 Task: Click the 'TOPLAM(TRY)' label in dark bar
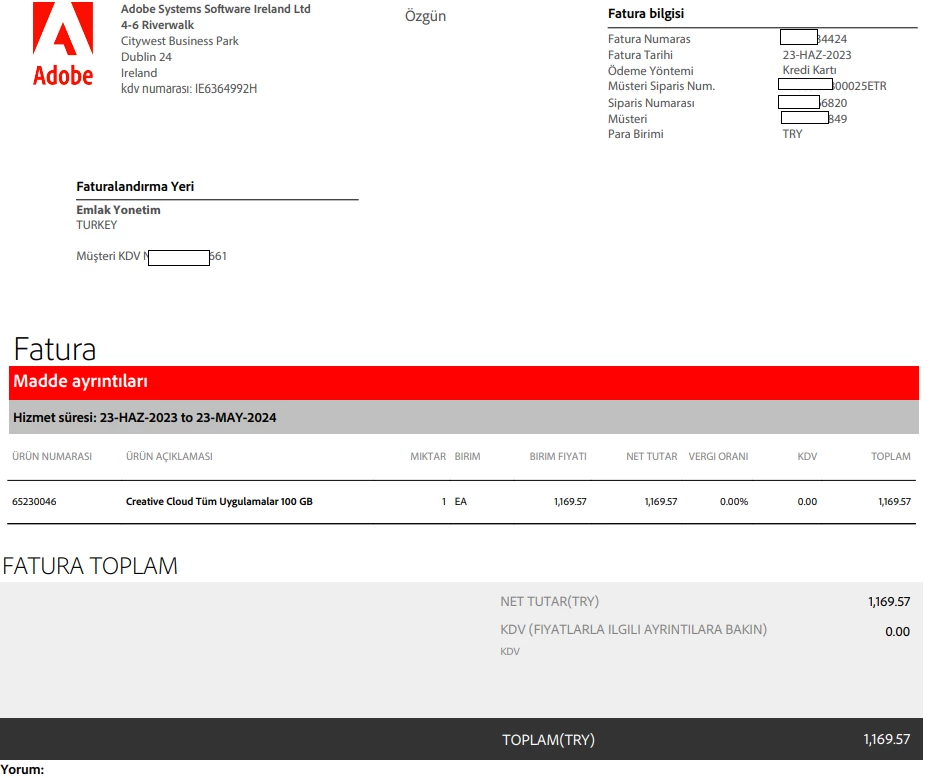pos(549,740)
